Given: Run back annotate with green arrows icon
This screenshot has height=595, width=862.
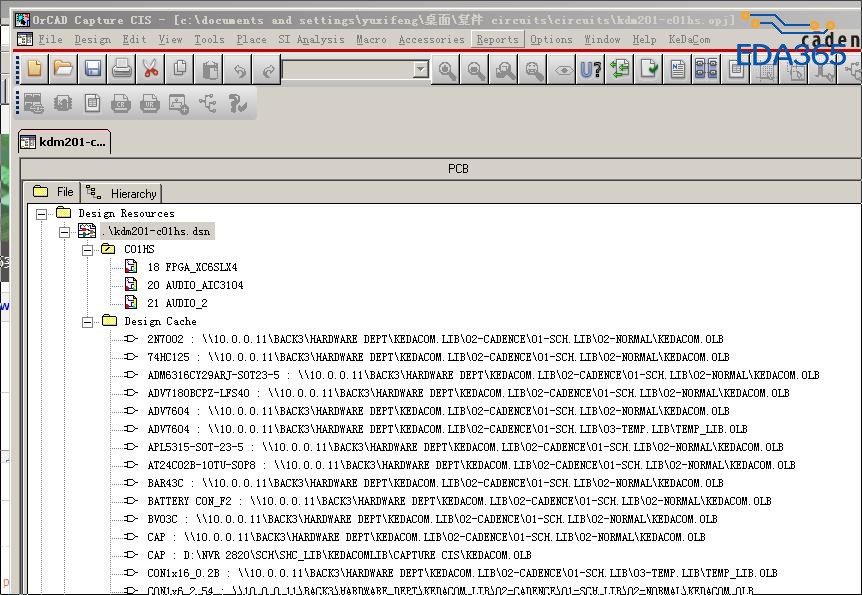Looking at the screenshot, I should (620, 69).
